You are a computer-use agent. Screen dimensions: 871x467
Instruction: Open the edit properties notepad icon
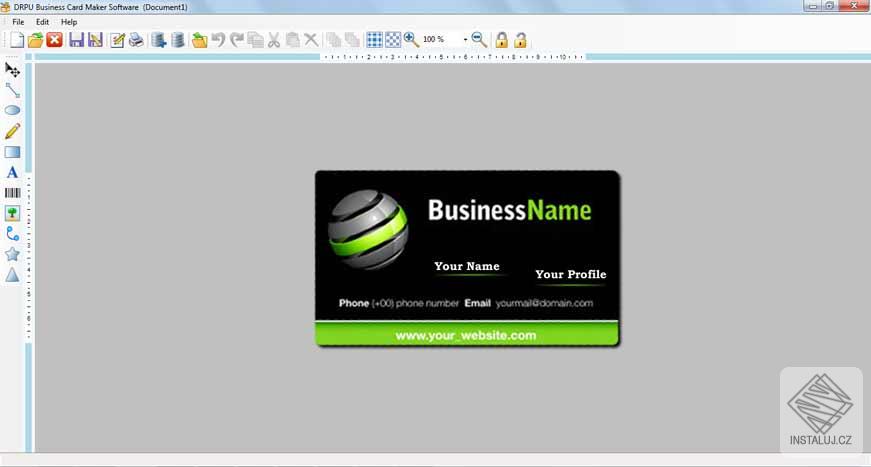(117, 40)
